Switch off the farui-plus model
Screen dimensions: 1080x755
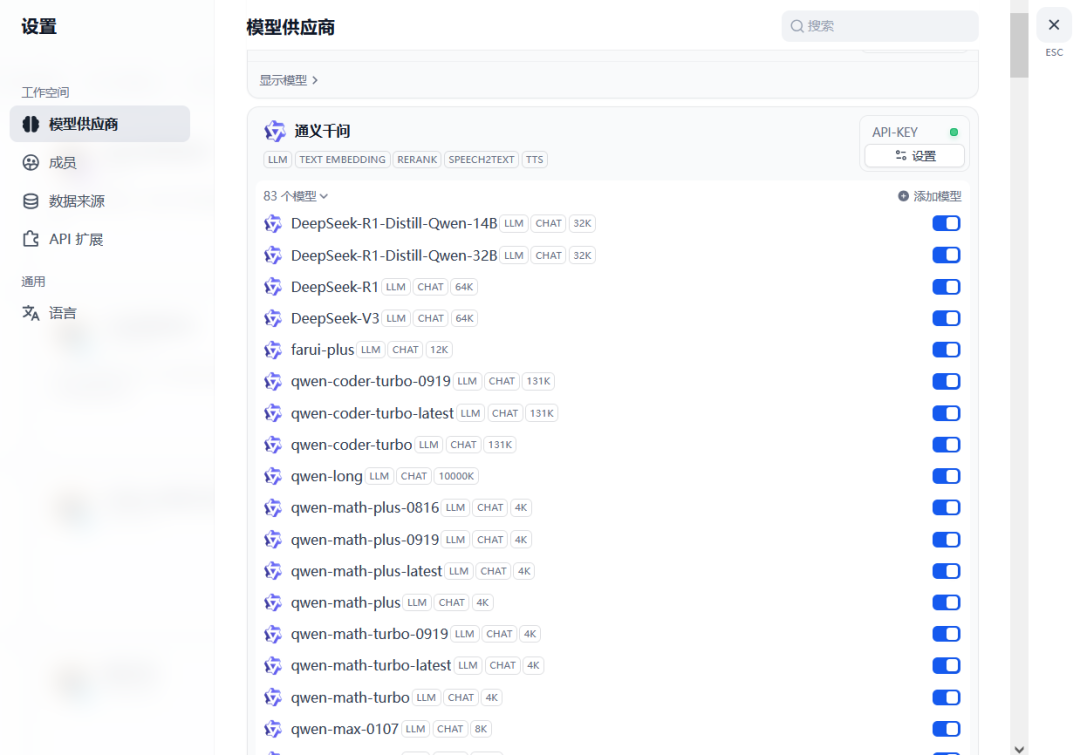pos(946,350)
